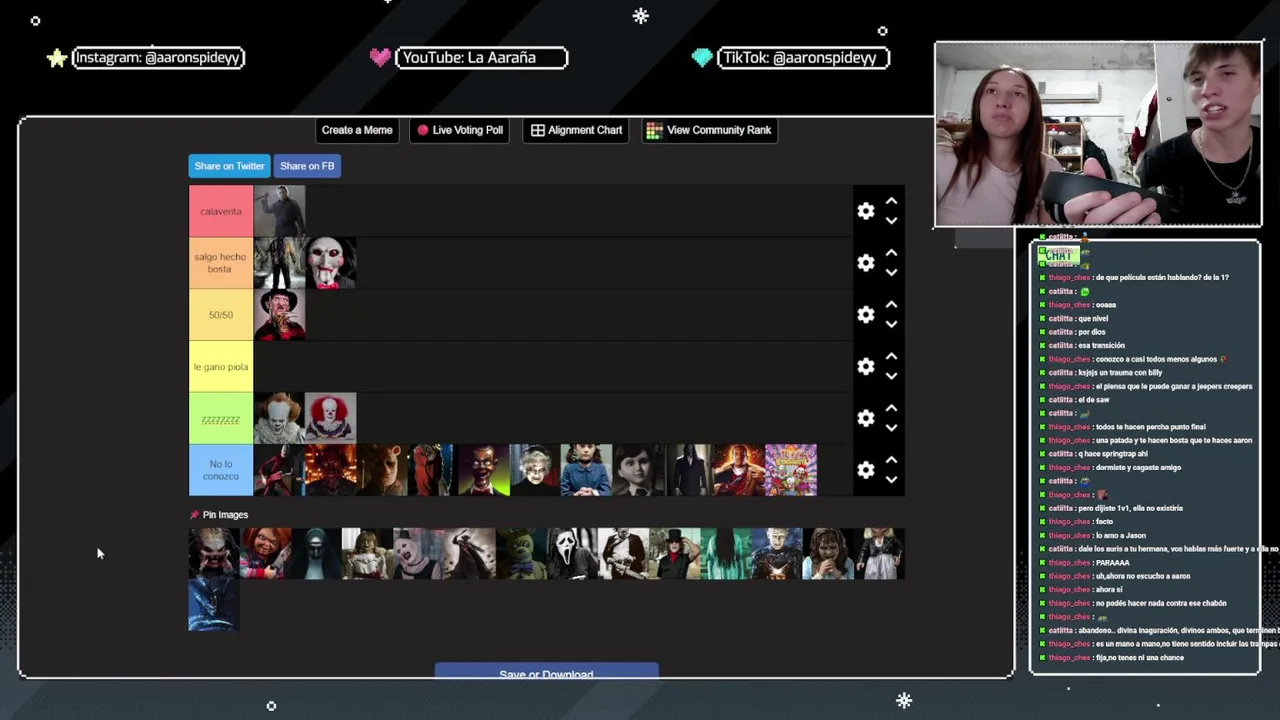
Task: Select the Predator image in the pool
Action: tap(214, 554)
